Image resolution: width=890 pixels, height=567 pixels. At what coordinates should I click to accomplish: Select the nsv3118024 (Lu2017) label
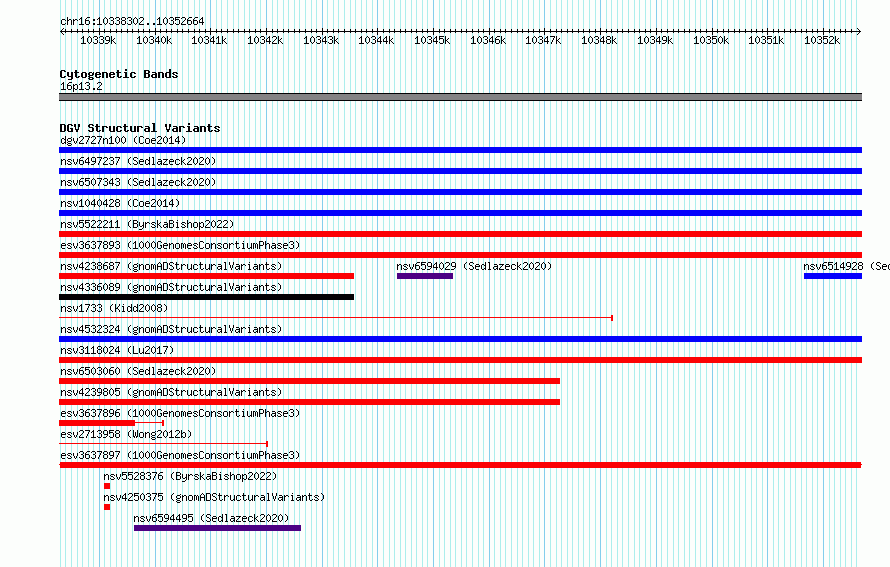coord(117,350)
